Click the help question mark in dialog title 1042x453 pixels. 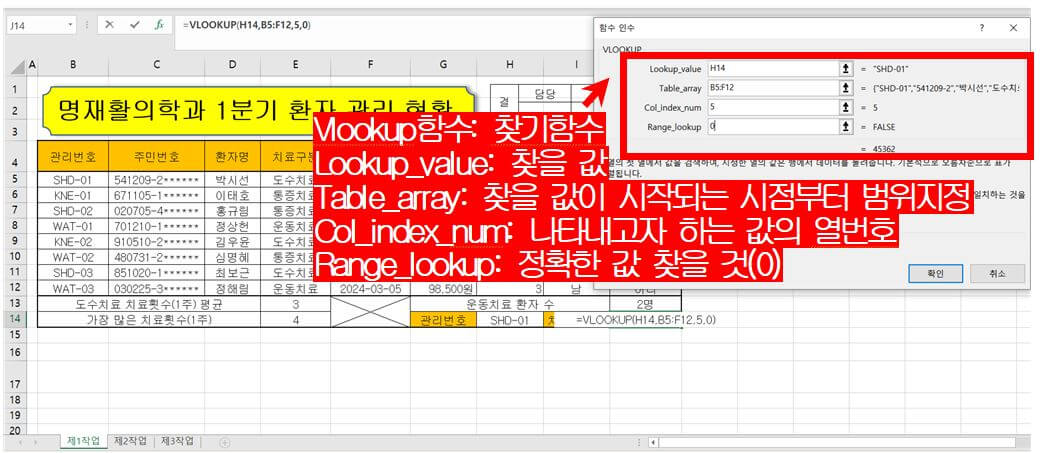coord(982,28)
